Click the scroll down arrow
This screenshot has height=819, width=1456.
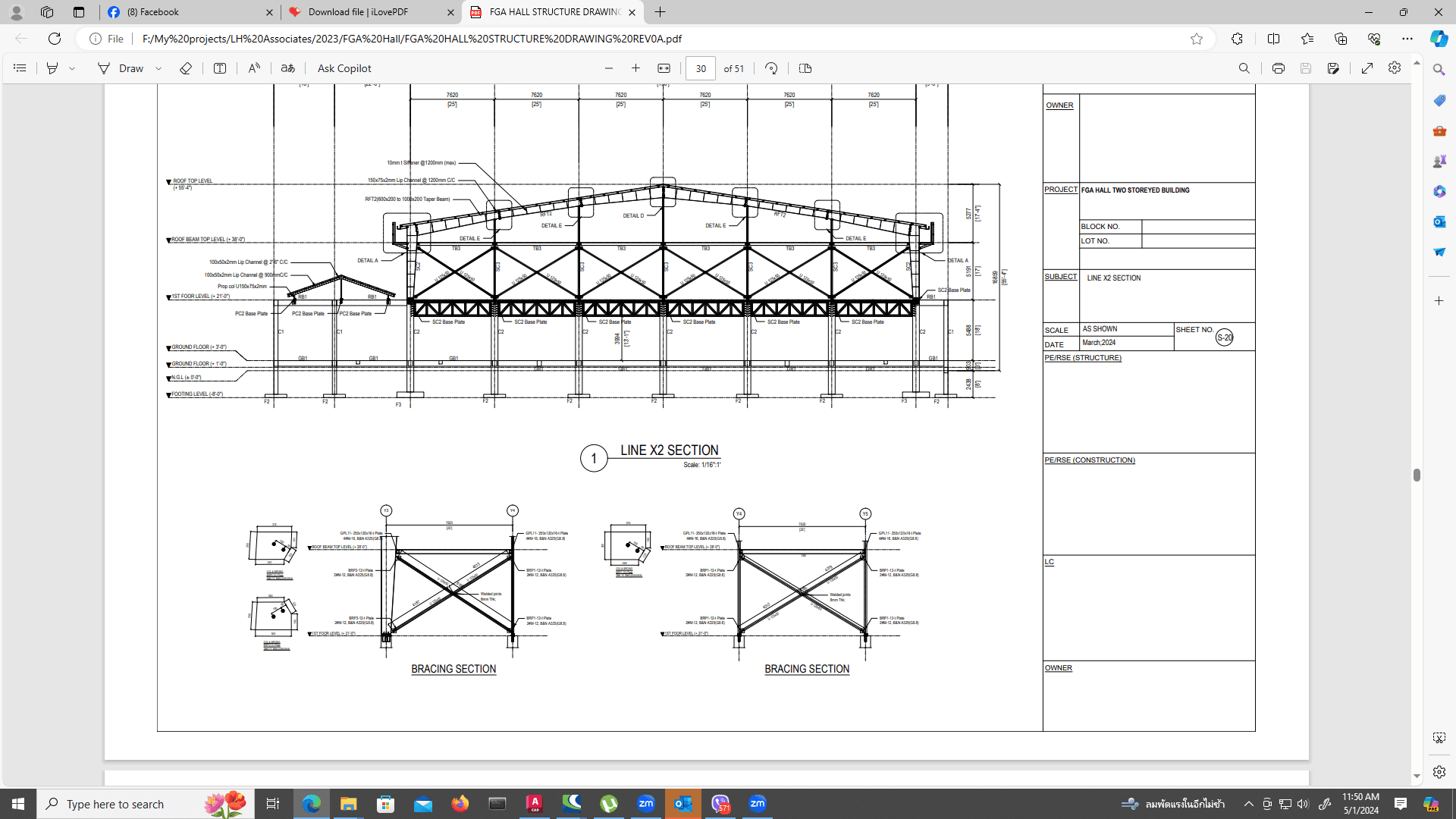pyautogui.click(x=1417, y=777)
